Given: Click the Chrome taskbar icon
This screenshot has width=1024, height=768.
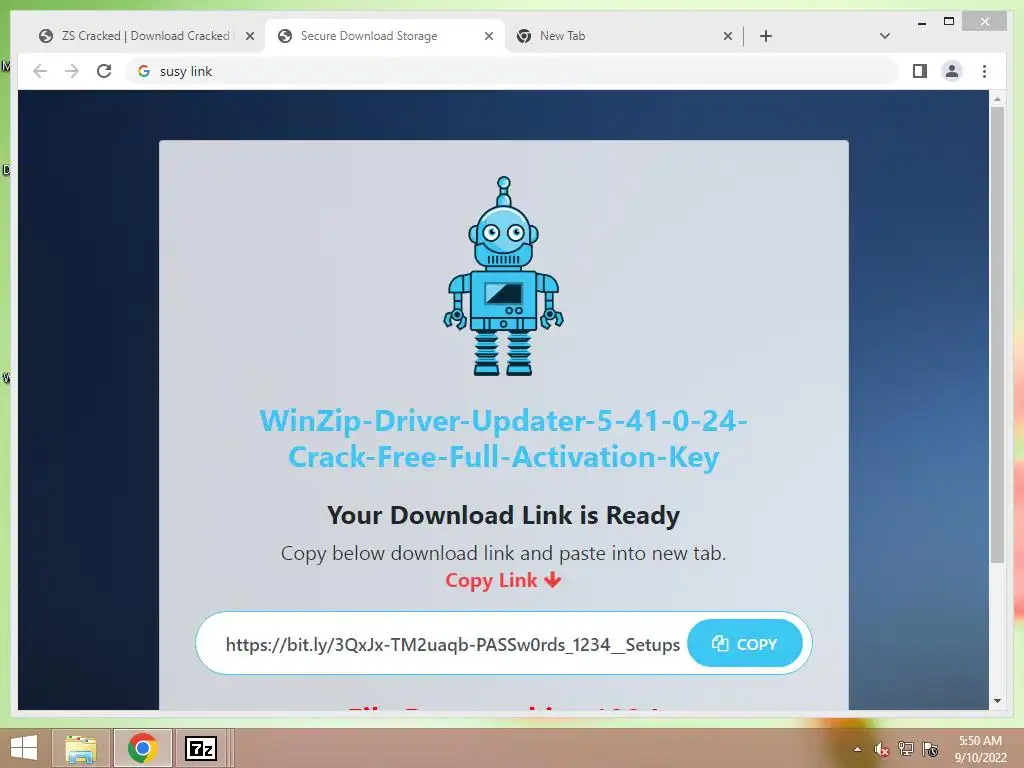Looking at the screenshot, I should (x=142, y=748).
